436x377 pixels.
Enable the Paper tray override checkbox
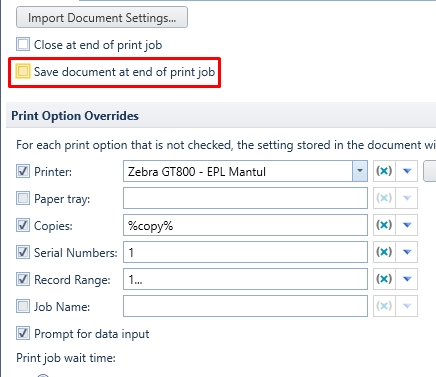[23, 198]
